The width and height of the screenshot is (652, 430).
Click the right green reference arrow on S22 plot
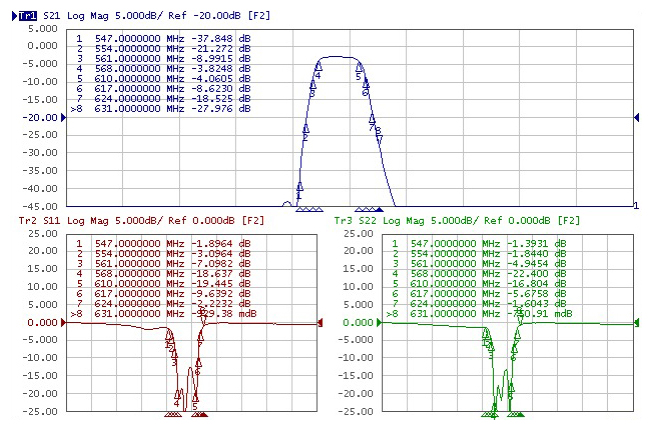[640, 323]
